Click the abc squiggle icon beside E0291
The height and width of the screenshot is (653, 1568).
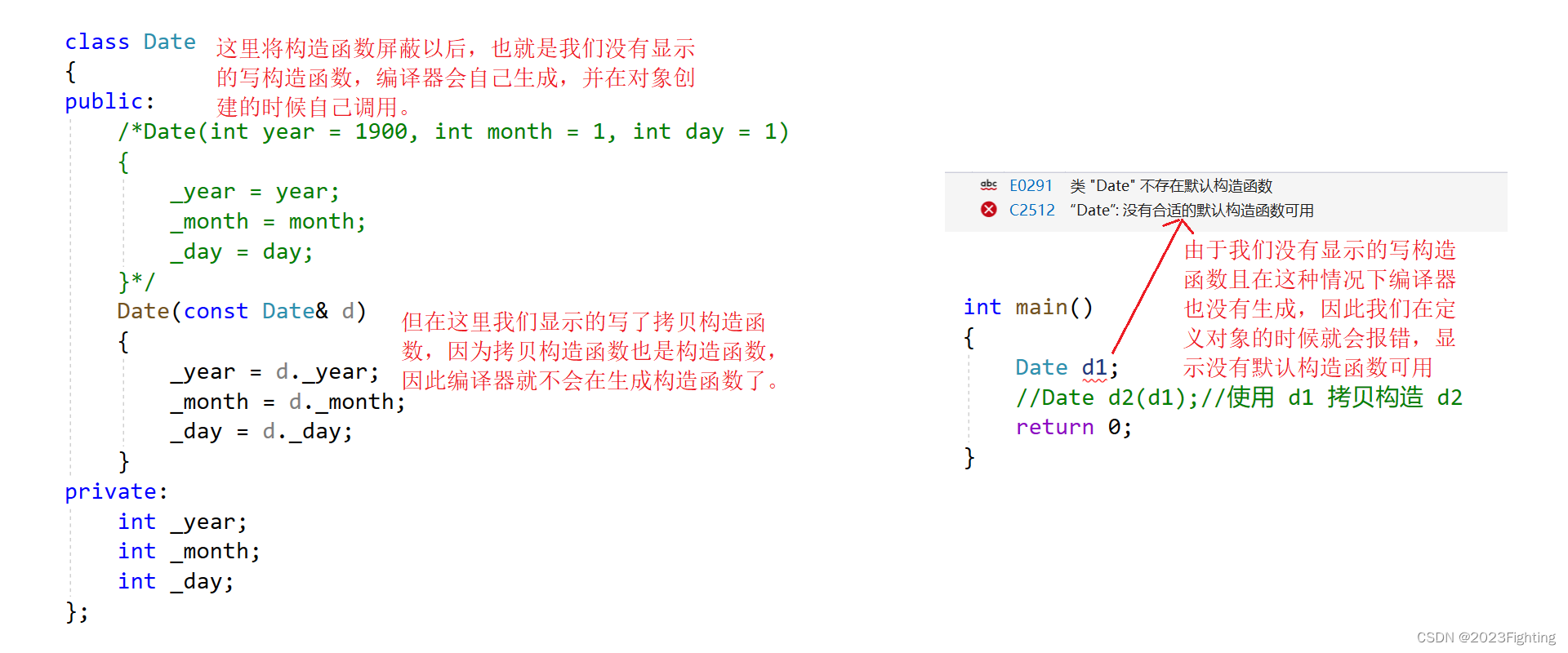pyautogui.click(x=988, y=185)
